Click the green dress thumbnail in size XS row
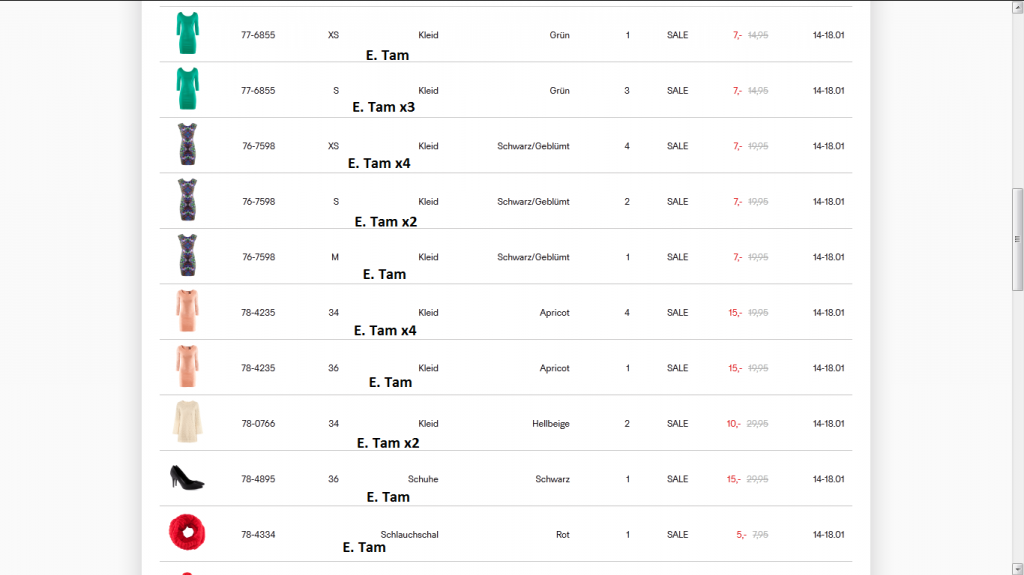Image resolution: width=1024 pixels, height=575 pixels. point(187,34)
